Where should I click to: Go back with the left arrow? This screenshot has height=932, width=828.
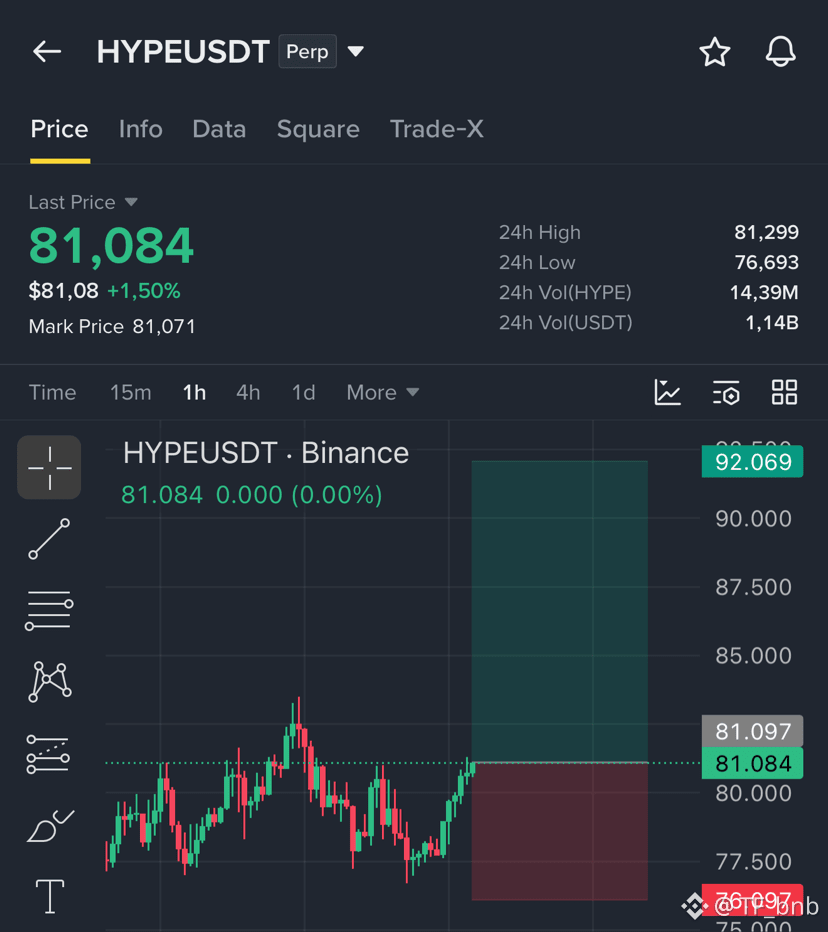coord(47,52)
